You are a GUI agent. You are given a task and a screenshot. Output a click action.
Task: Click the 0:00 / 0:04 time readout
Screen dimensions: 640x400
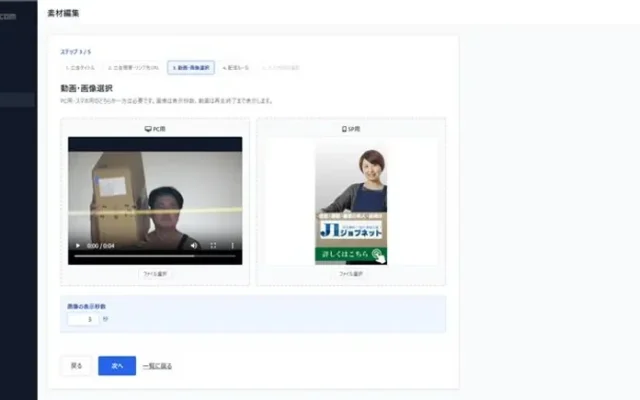click(100, 246)
